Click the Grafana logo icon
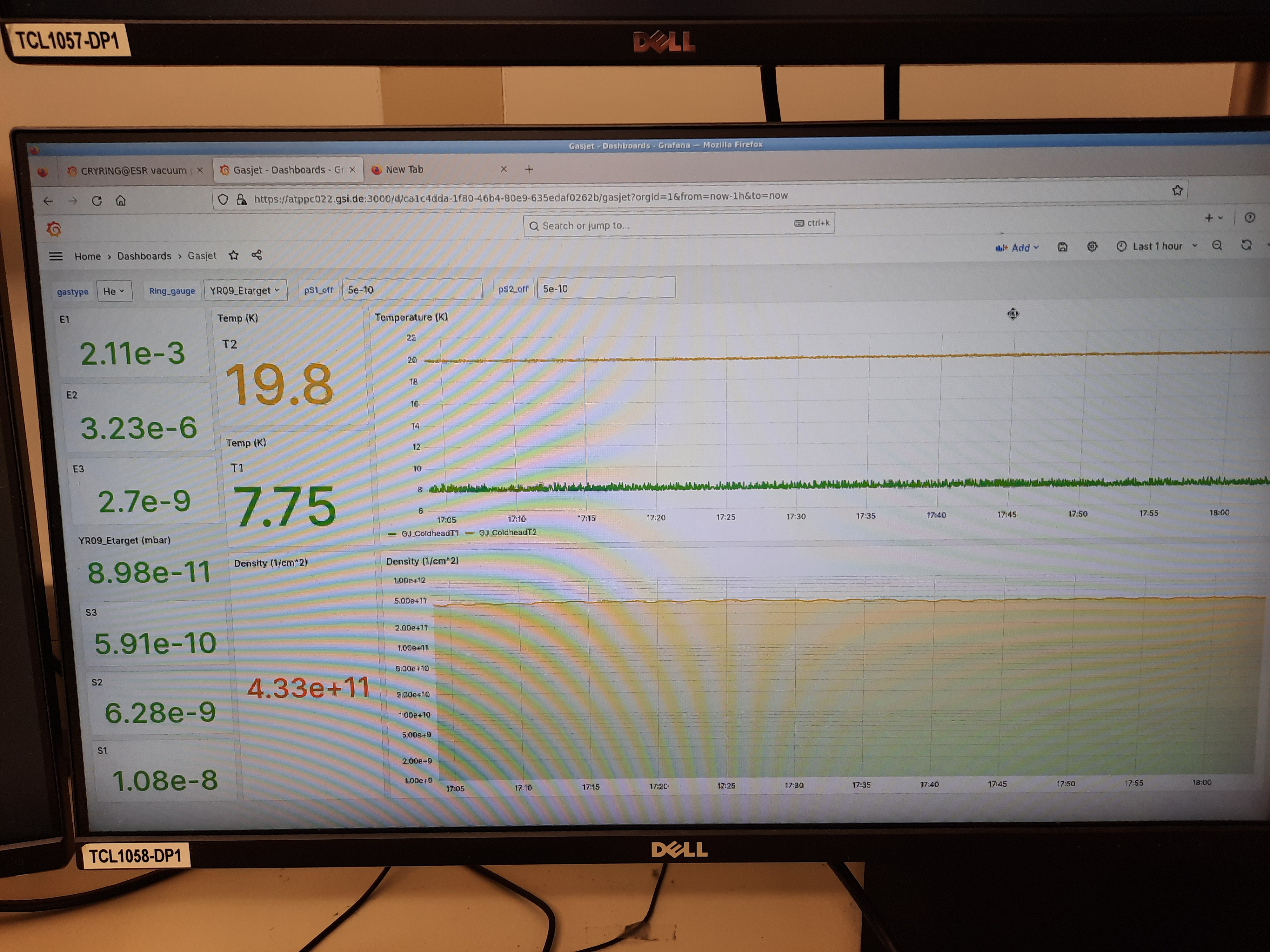The image size is (1270, 952). point(54,229)
